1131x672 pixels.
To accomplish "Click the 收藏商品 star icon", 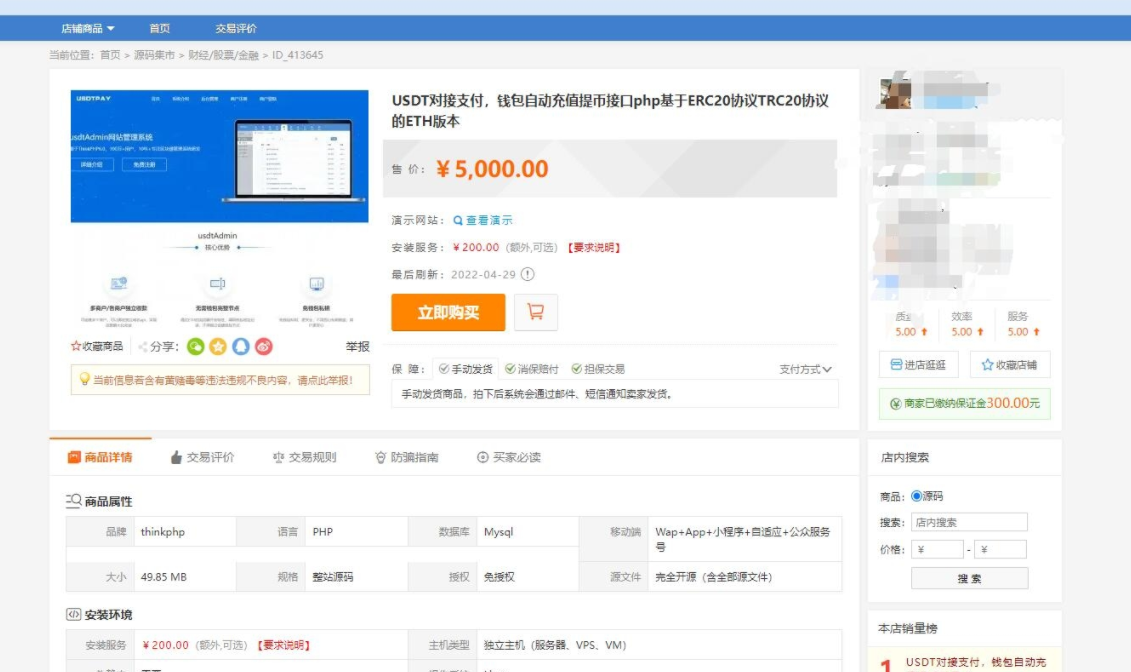I will coord(74,345).
